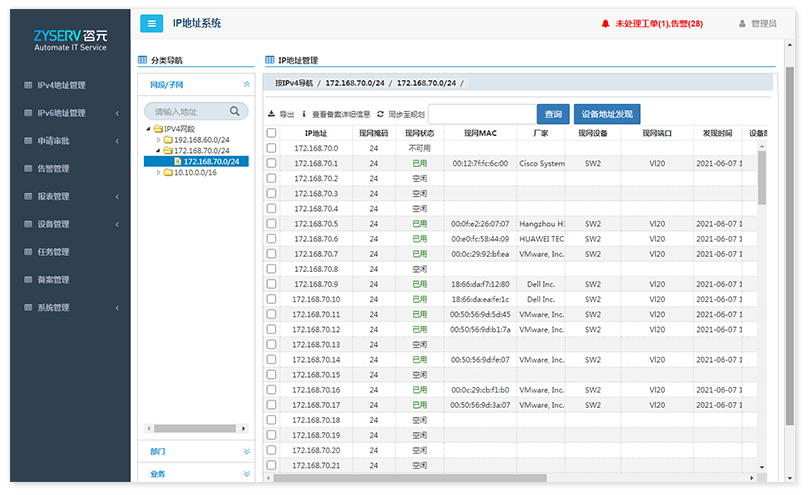Screen dimensions: 808x495
Task: Click the right arrow of the tree scrollbar
Action: tap(243, 429)
